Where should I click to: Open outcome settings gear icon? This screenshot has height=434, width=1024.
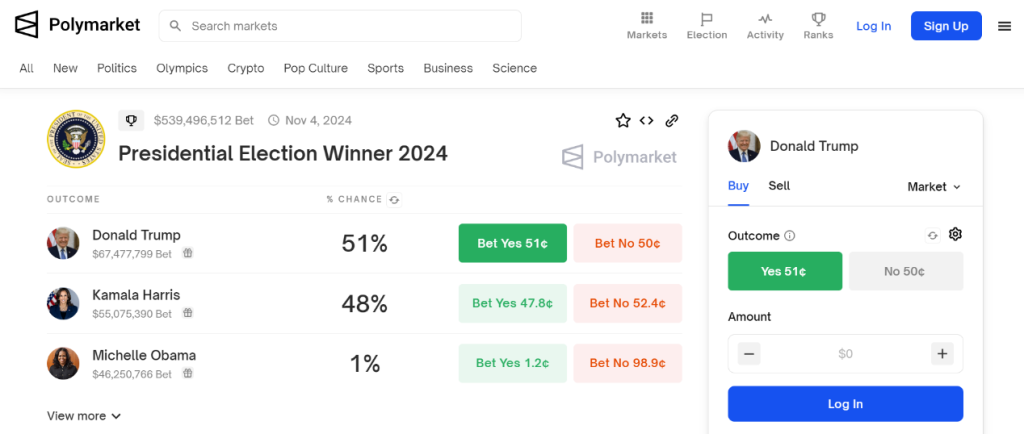point(955,234)
